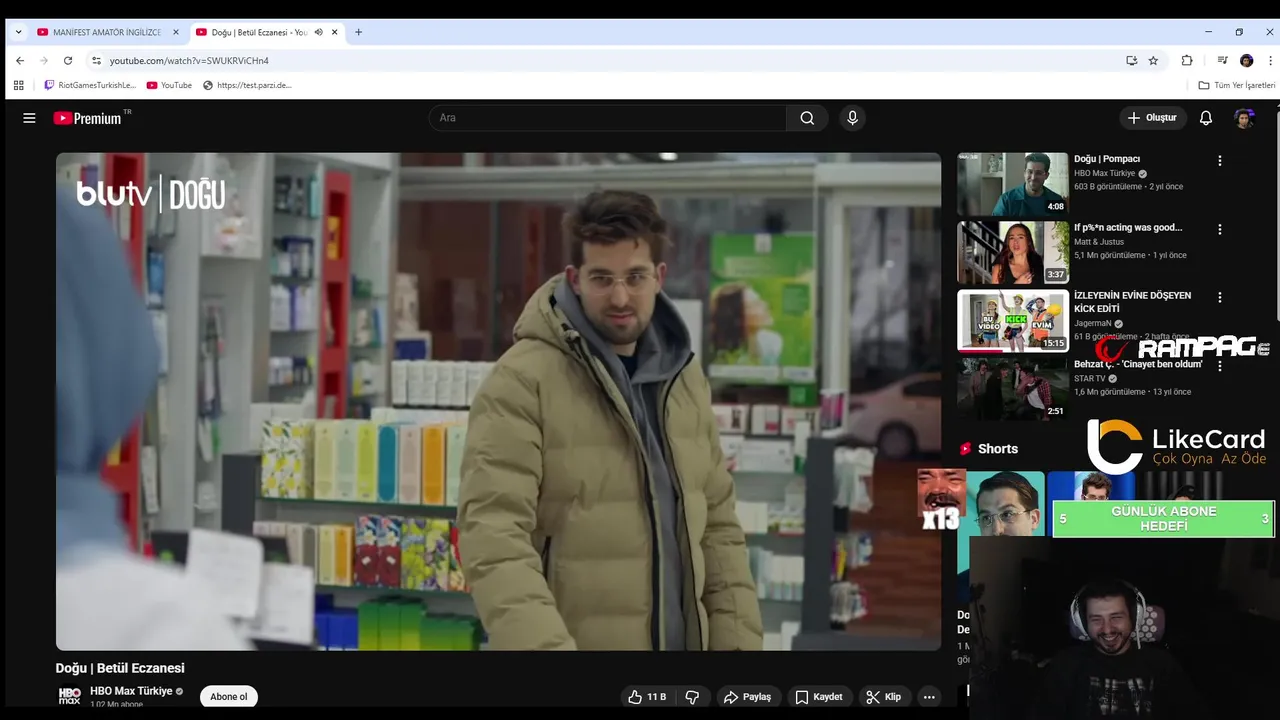Open a new browser tab
1280x720 pixels.
(359, 32)
